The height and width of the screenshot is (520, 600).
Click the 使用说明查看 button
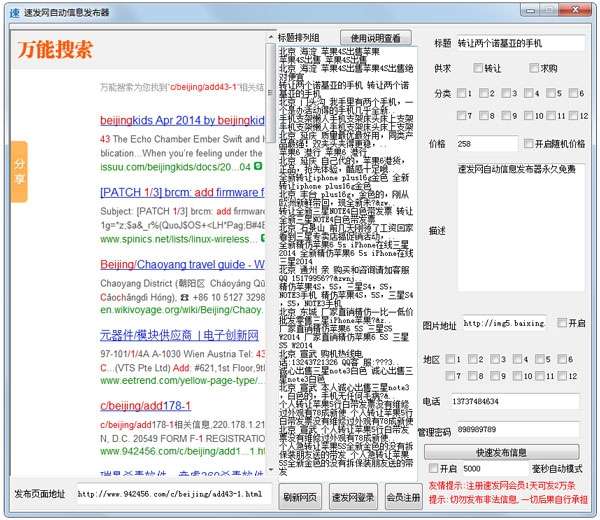tap(375, 38)
